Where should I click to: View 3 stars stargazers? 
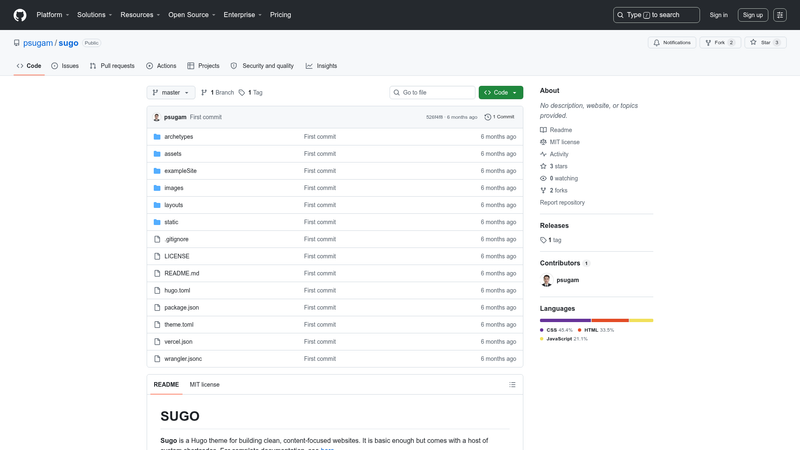click(x=554, y=166)
